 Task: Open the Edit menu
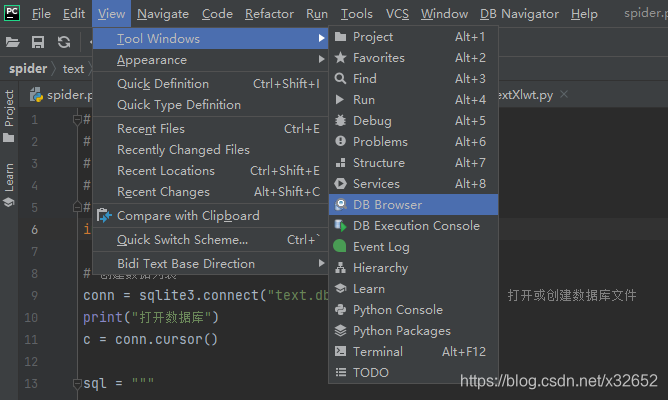74,14
